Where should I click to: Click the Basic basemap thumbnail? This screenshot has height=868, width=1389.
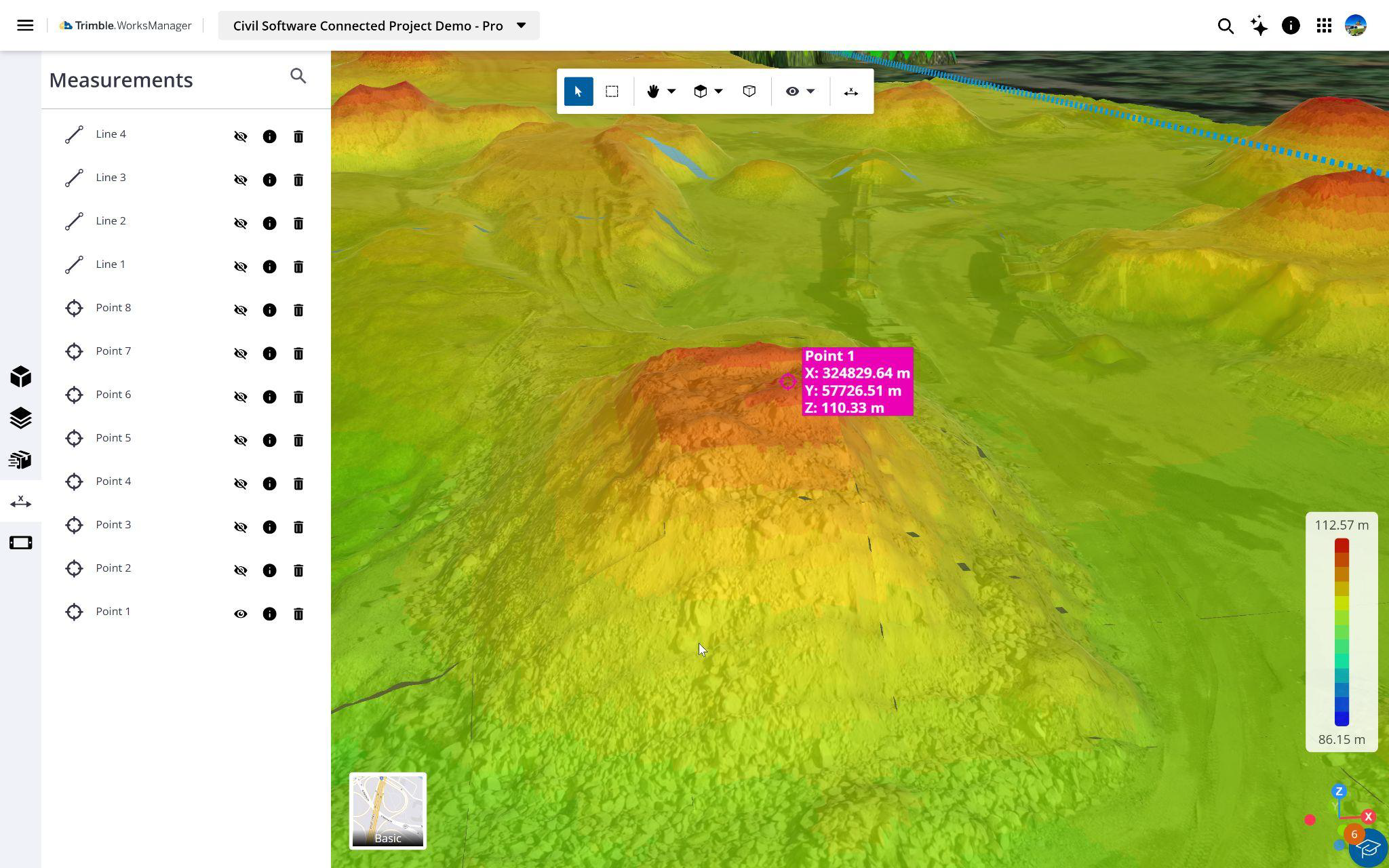387,810
